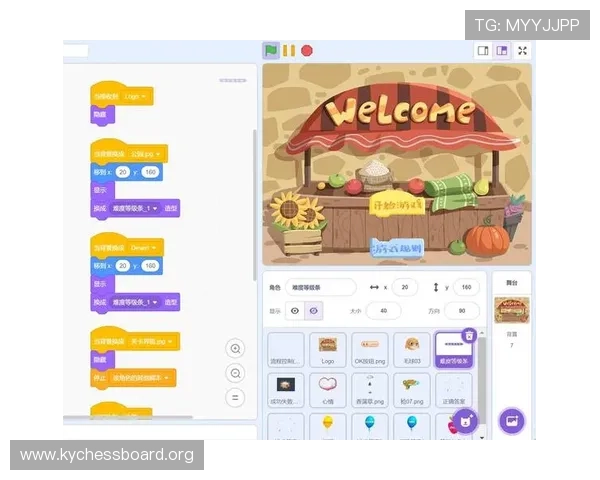This screenshot has width=600, height=480.
Task: Open the .jpg backdrop dropdown in second hat
Action: 145,154
